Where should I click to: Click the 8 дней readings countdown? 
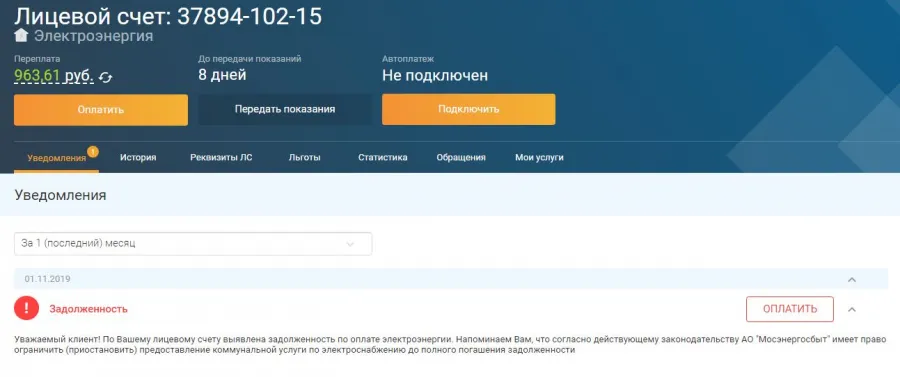pos(222,75)
